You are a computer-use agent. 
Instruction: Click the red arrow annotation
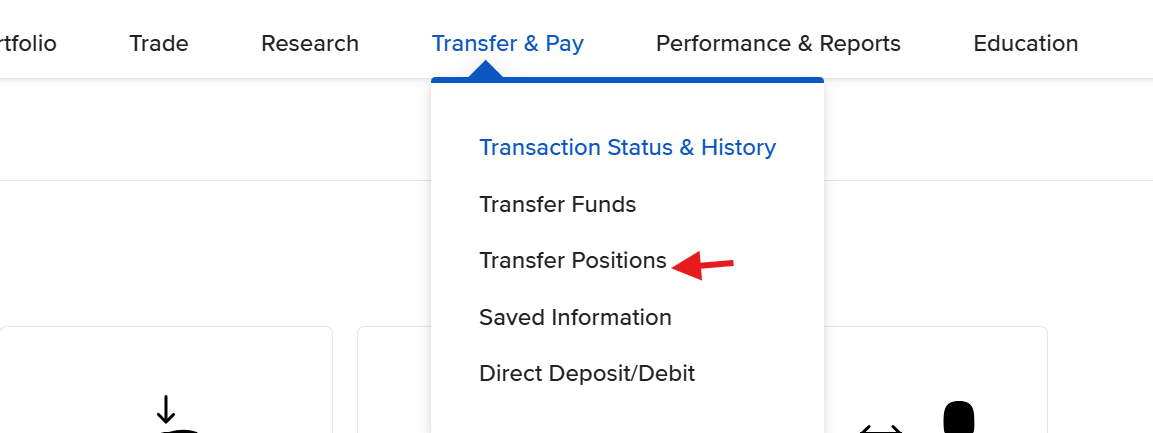tap(704, 265)
